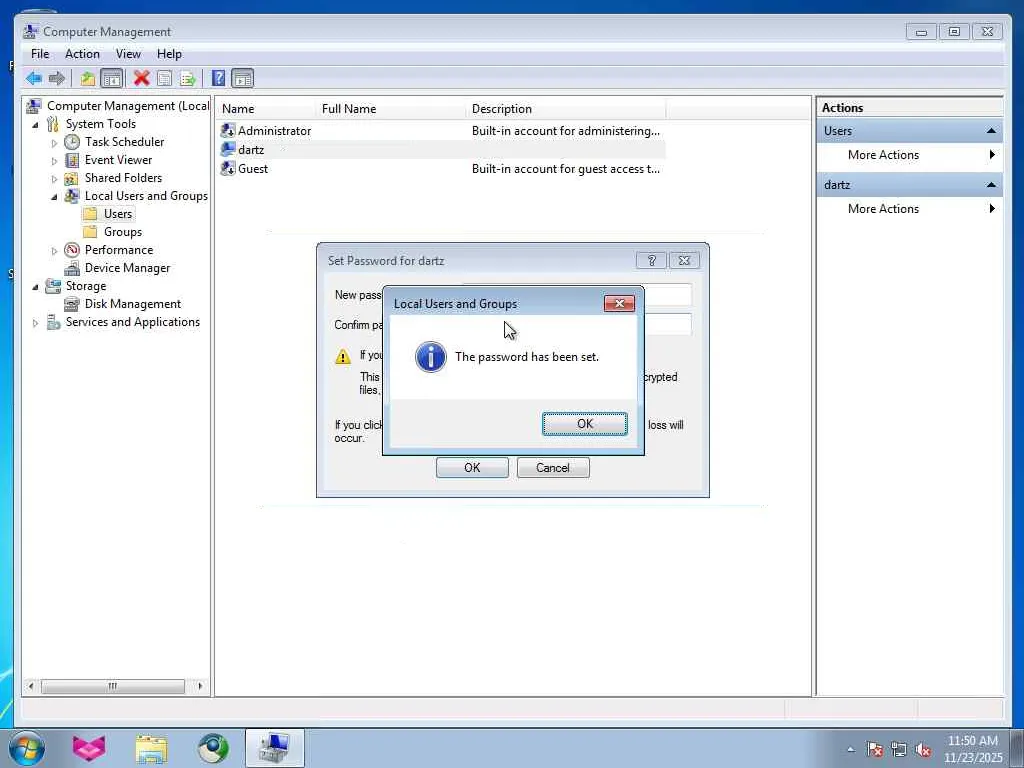Close the Local Users and Groups message box

pos(619,303)
